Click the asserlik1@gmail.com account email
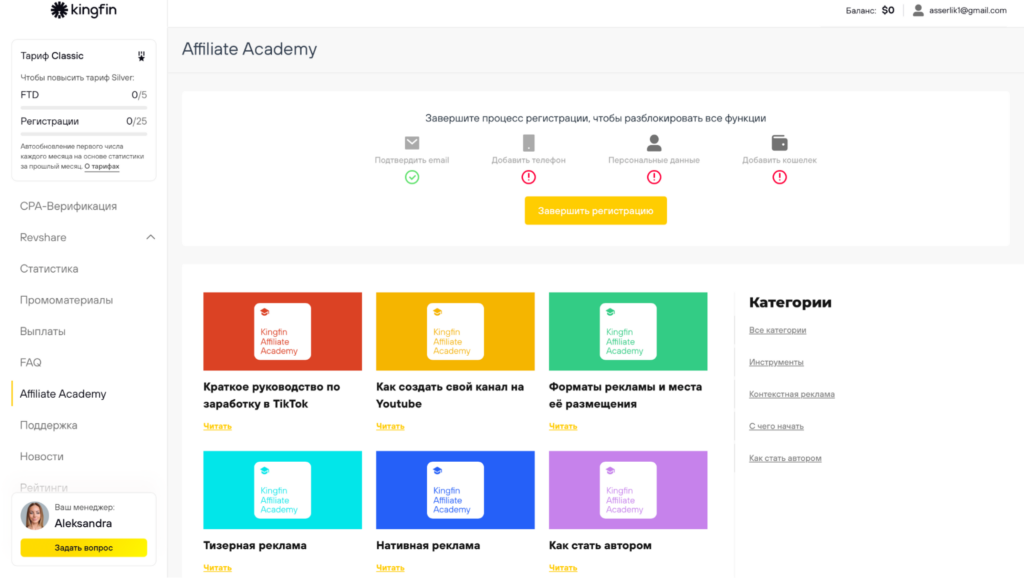The image size is (1024, 578). coord(967,10)
